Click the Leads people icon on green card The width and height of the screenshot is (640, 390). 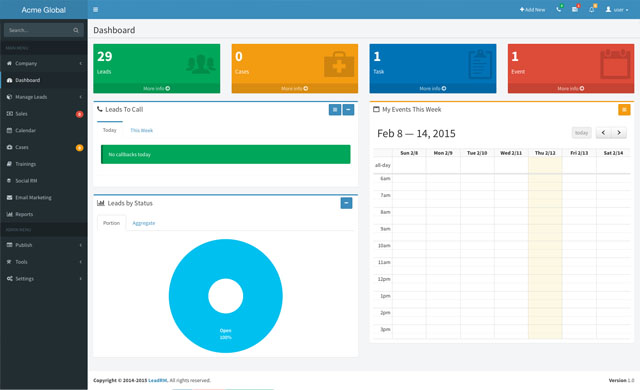click(201, 64)
